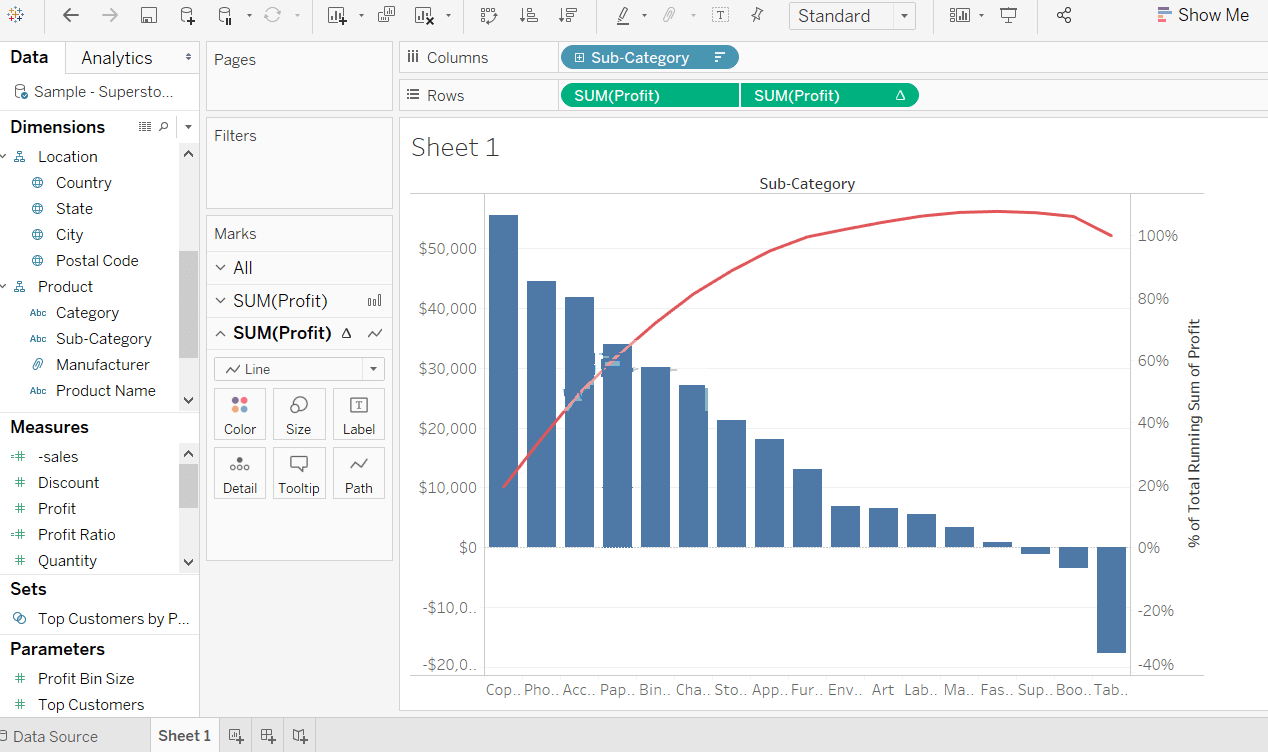Click the Show/Hide Cards icon

coord(960,15)
